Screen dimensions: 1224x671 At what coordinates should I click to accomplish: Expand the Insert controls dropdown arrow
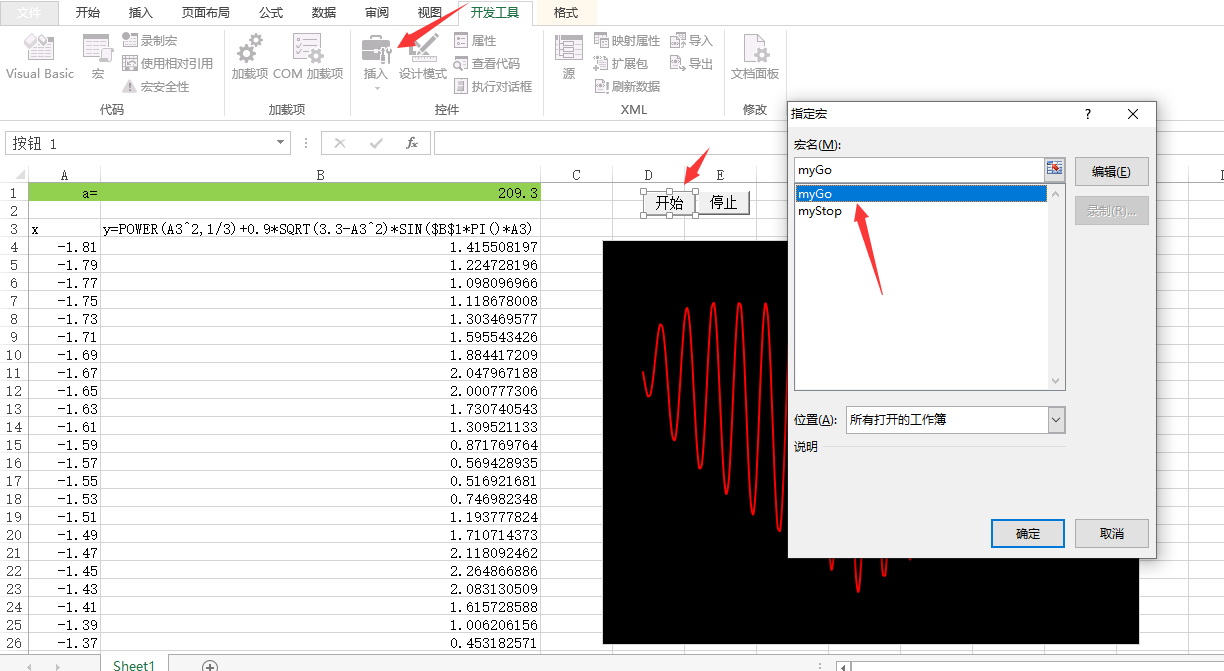(x=377, y=89)
